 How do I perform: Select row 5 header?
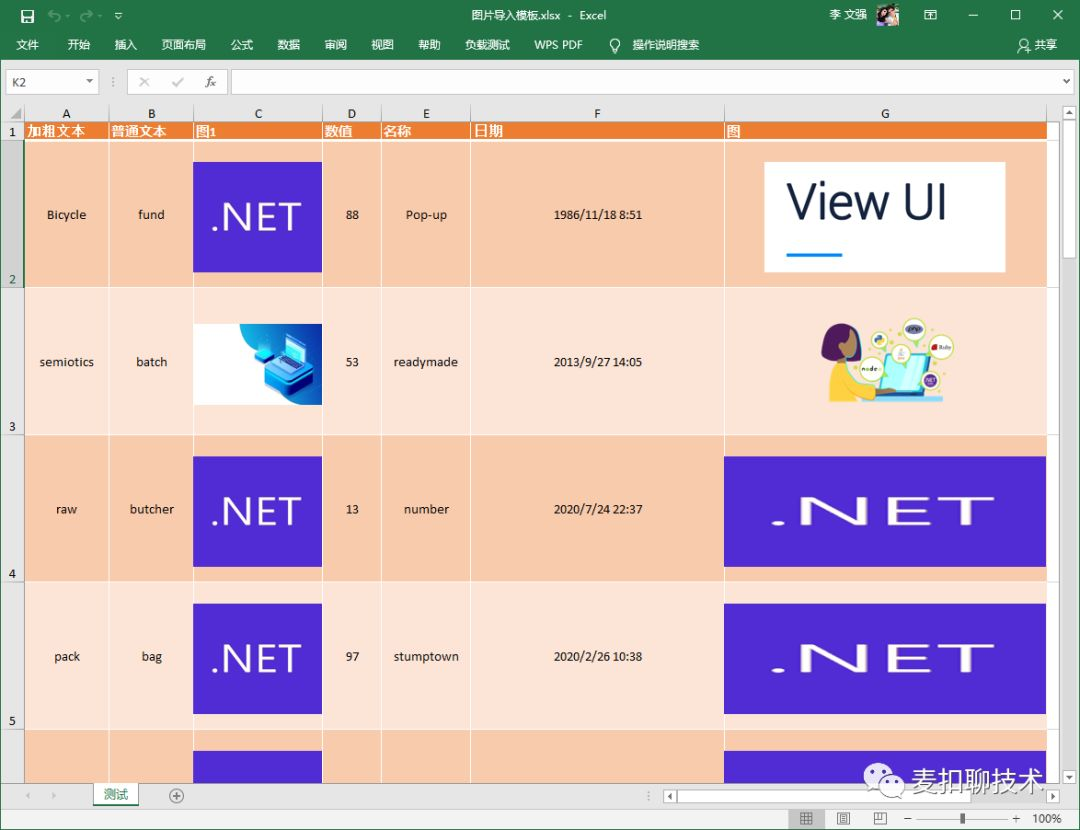point(12,656)
